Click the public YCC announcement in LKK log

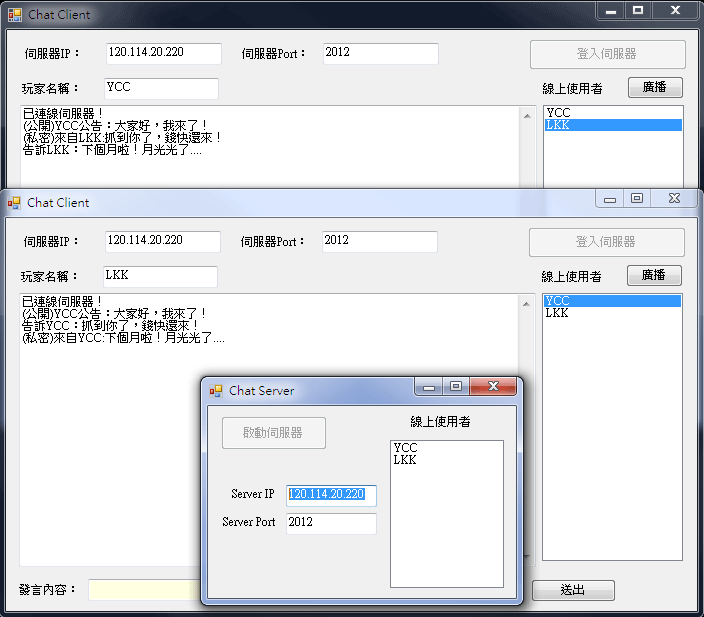pos(114,313)
